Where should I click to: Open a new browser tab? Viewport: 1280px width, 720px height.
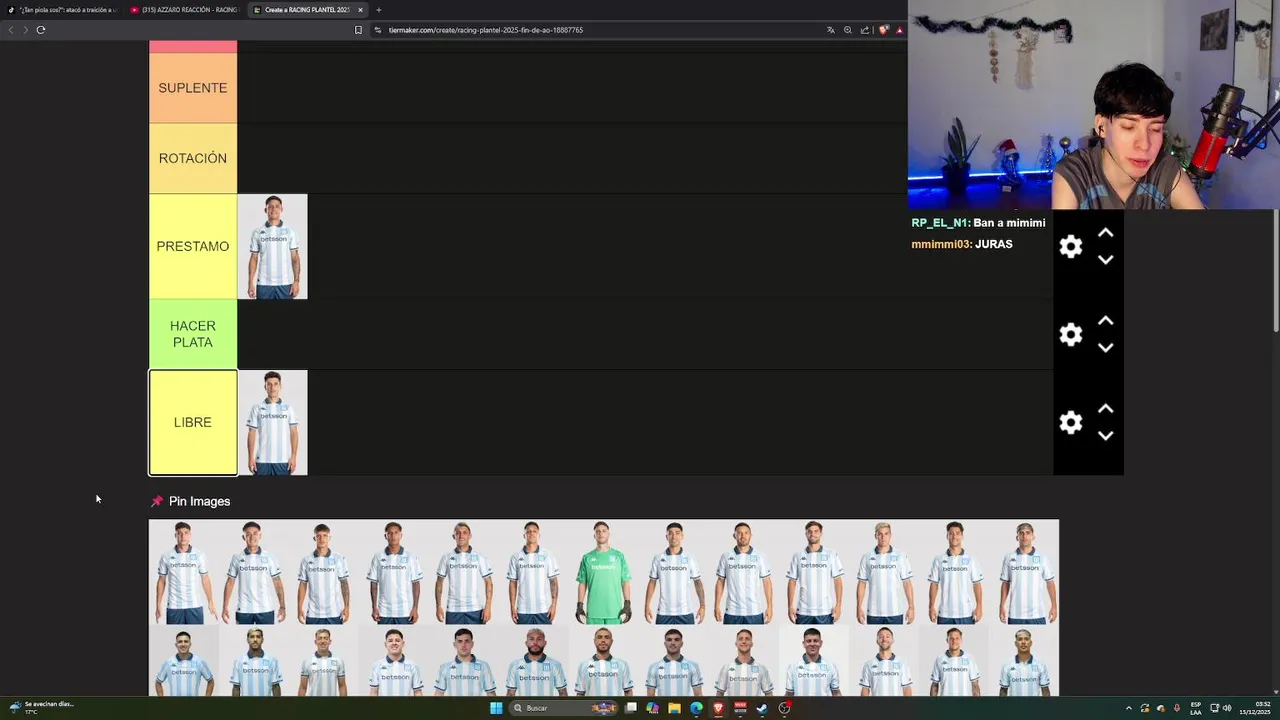(378, 10)
